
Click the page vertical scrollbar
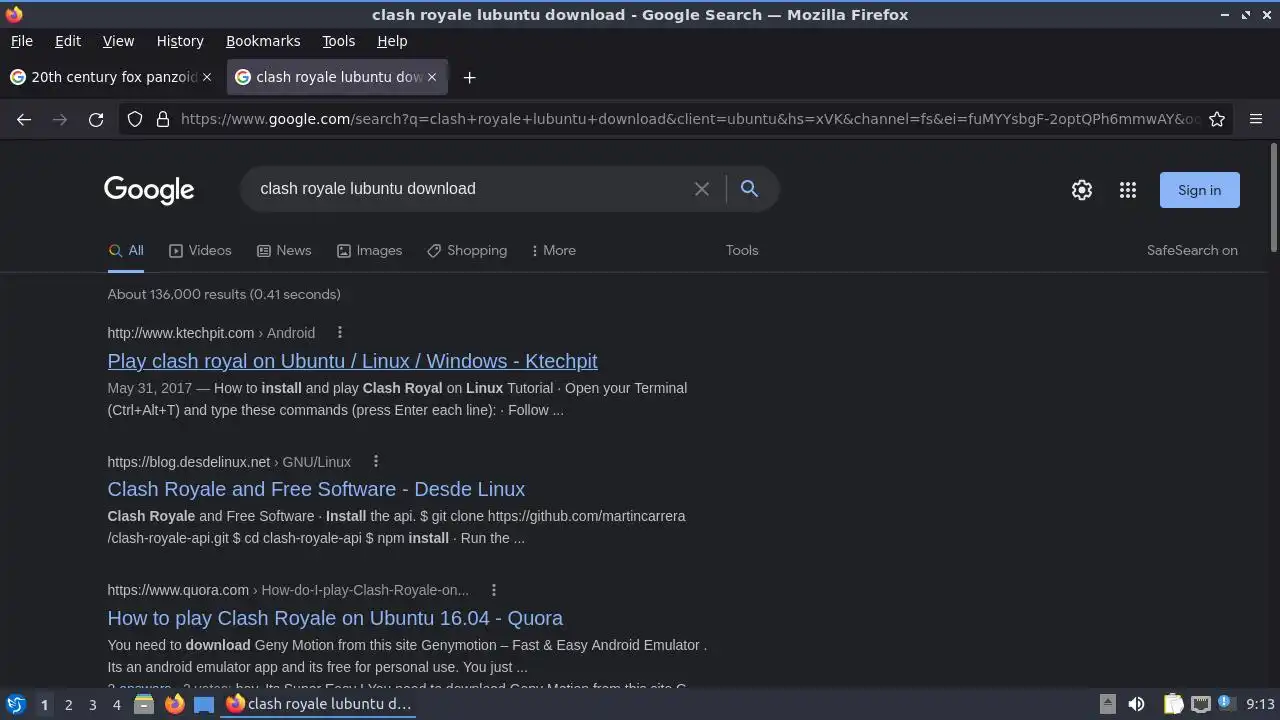pos(1274,198)
